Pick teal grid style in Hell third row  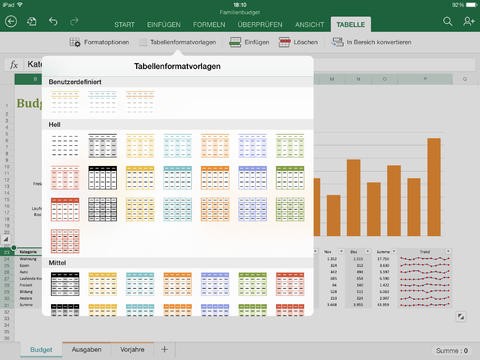pos(178,209)
